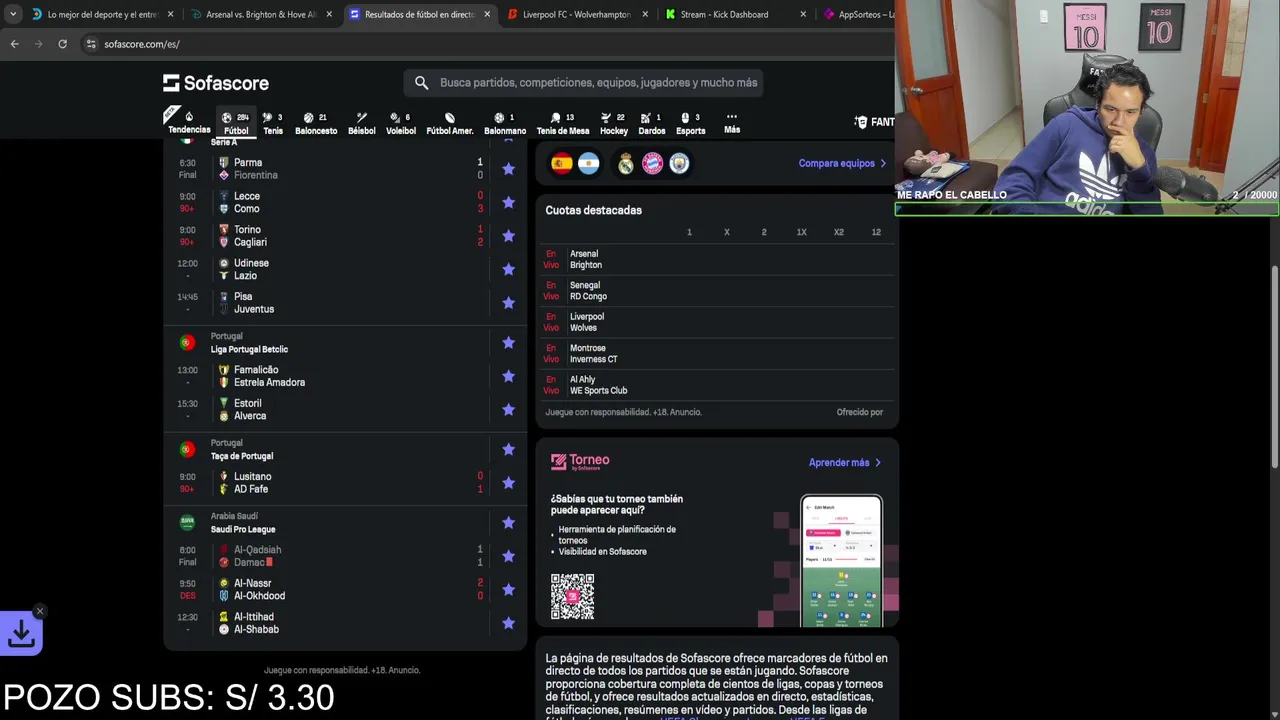Open Arsenal vs Brighton featured odds row
The height and width of the screenshot is (720, 1280).
tap(716, 259)
